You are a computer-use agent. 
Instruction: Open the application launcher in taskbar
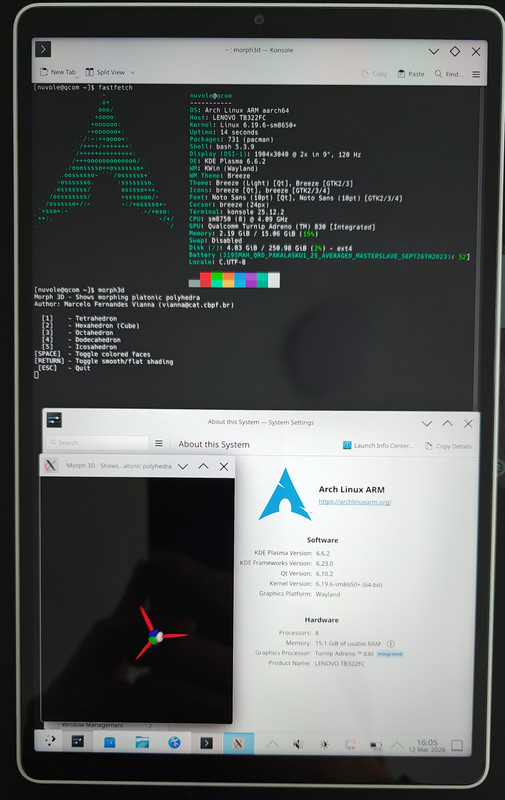tap(50, 740)
